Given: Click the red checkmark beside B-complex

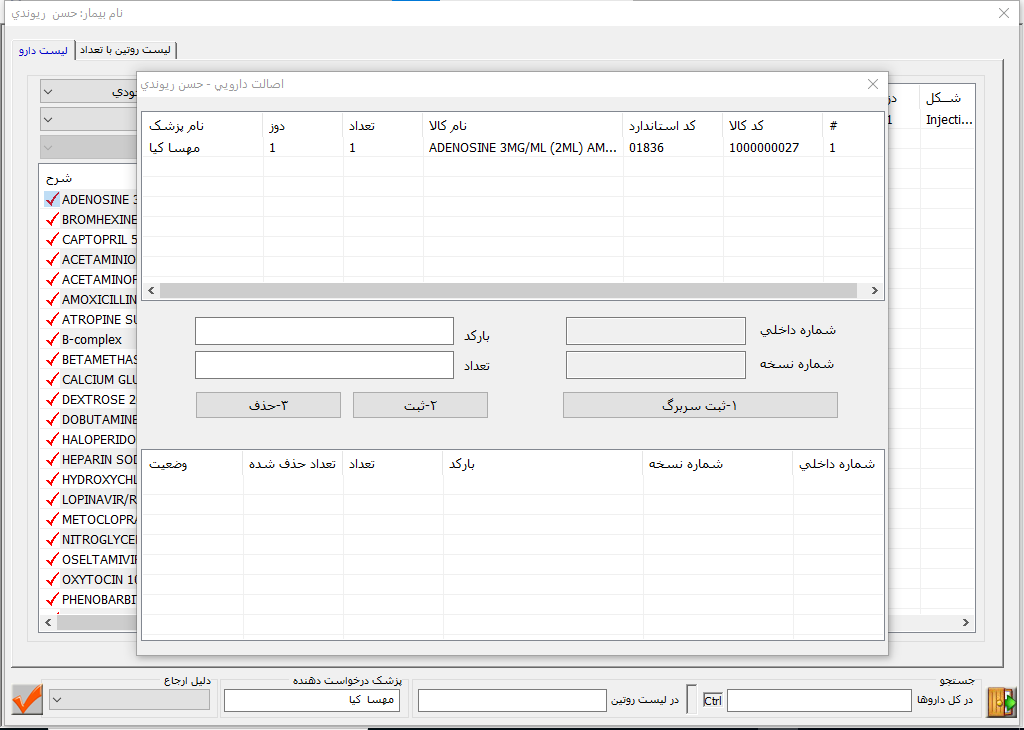Looking at the screenshot, I should tap(52, 339).
